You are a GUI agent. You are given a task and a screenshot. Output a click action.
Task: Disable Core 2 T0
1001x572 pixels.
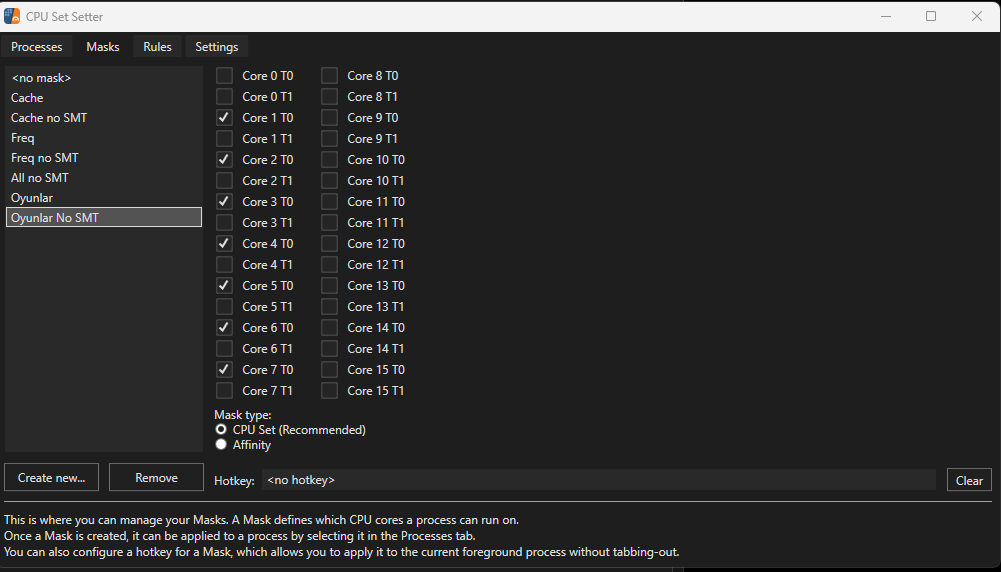click(x=224, y=160)
